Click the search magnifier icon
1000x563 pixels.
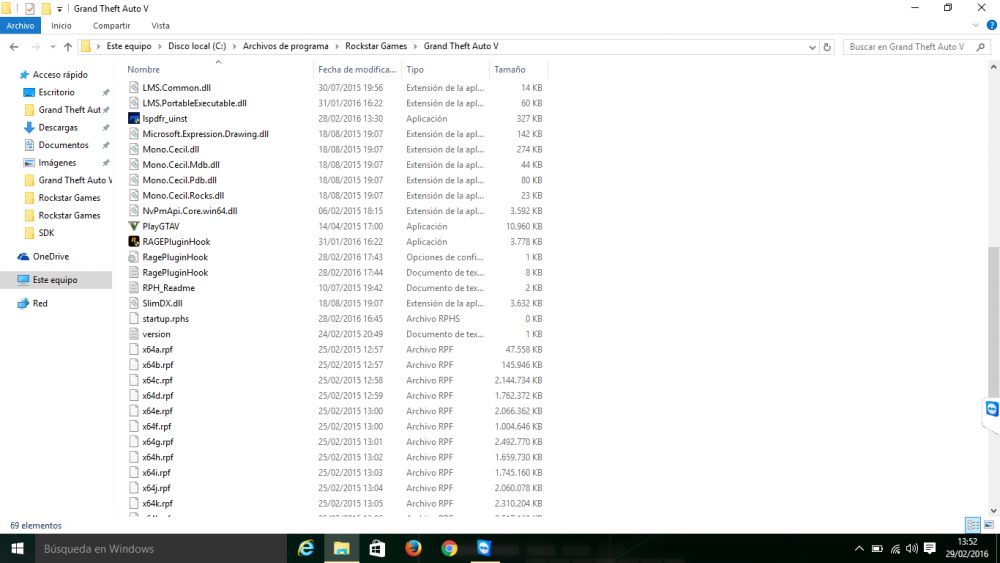981,47
